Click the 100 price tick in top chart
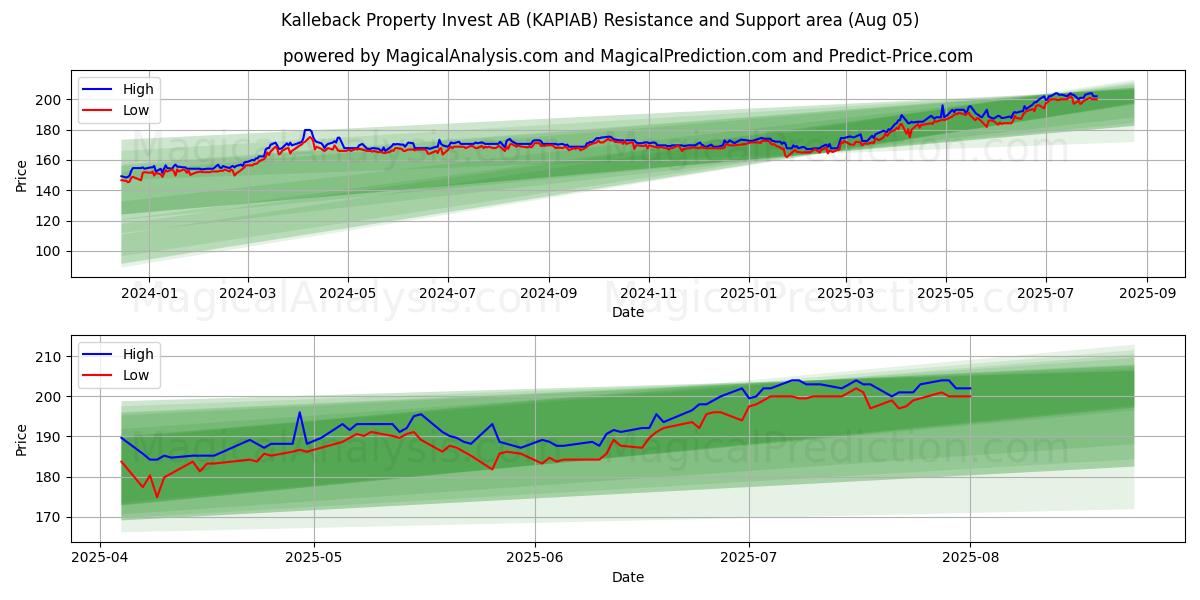 click(50, 252)
